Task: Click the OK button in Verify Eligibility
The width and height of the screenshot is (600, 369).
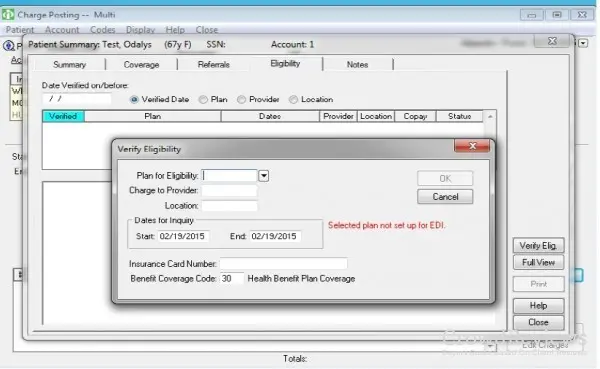Action: click(445, 178)
